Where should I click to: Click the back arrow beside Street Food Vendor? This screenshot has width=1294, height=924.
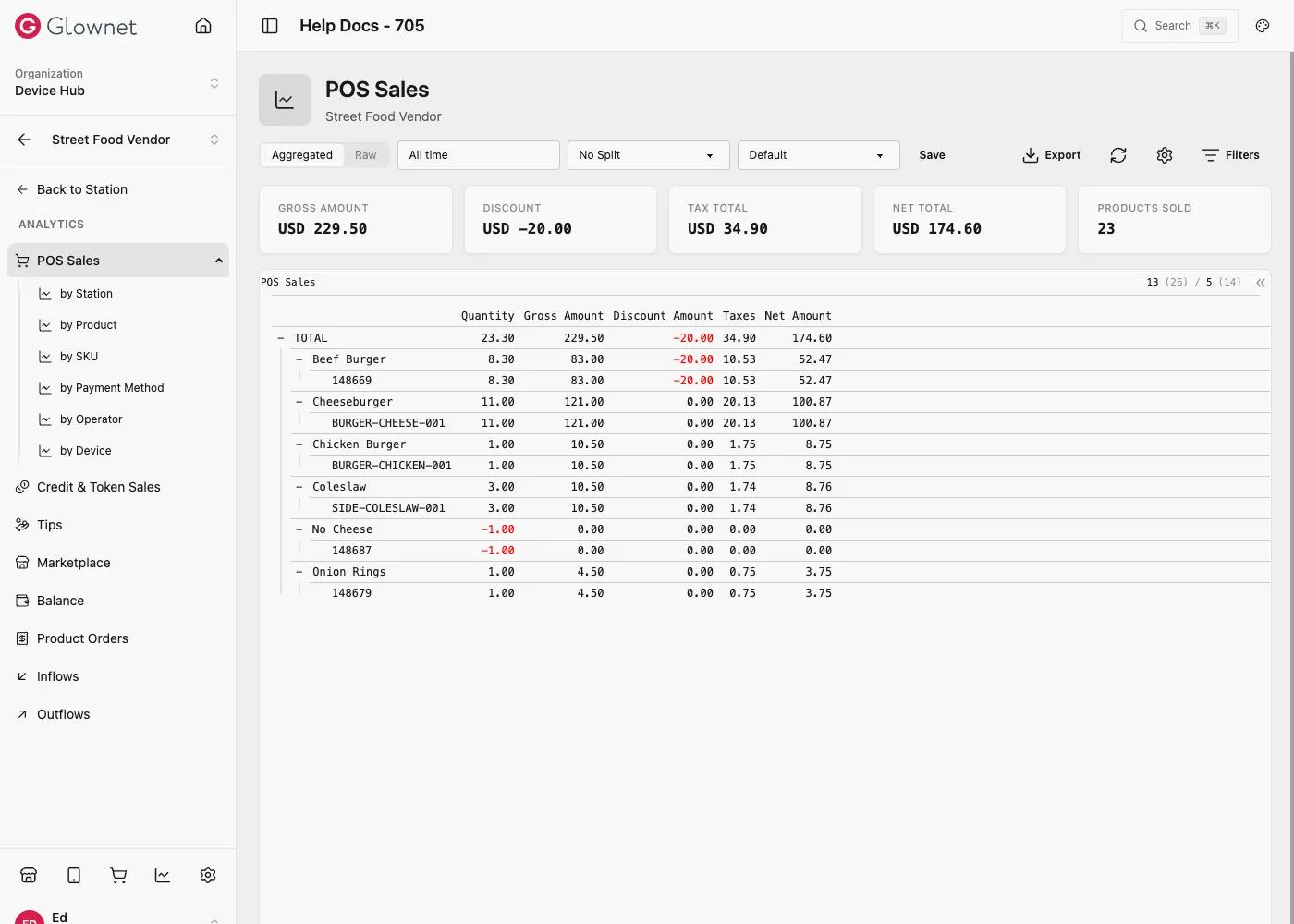tap(24, 140)
